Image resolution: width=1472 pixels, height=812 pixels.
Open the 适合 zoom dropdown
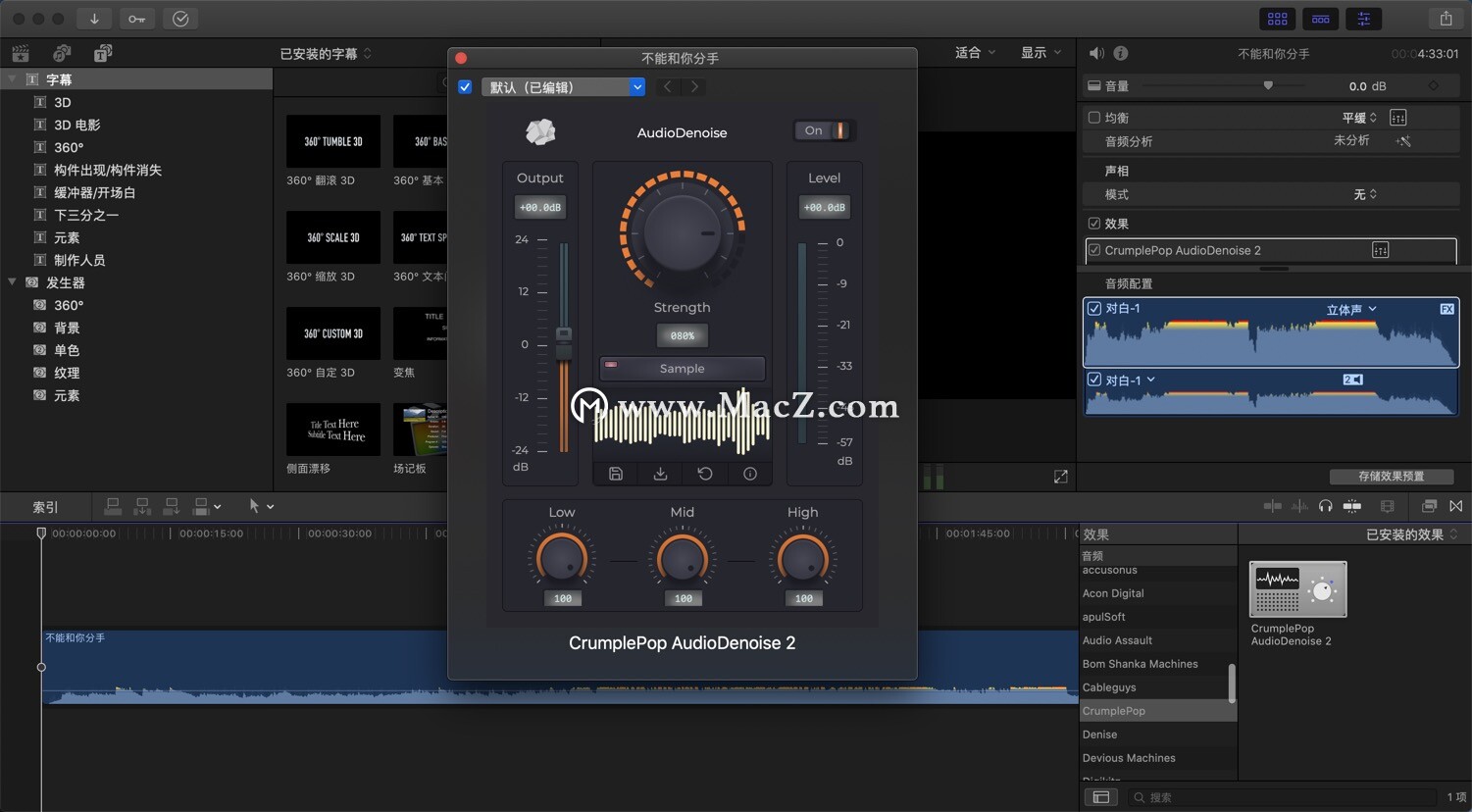pos(975,53)
